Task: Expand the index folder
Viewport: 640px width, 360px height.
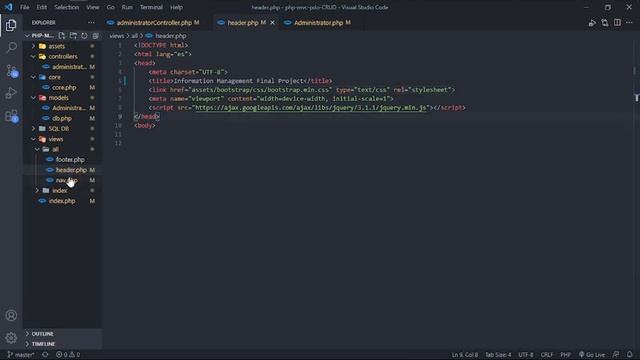Action: 37,190
